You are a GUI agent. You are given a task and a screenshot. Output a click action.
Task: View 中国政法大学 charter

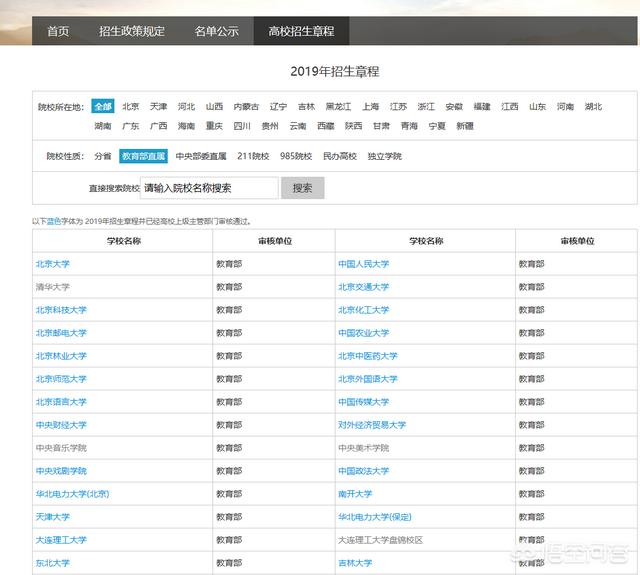point(363,471)
